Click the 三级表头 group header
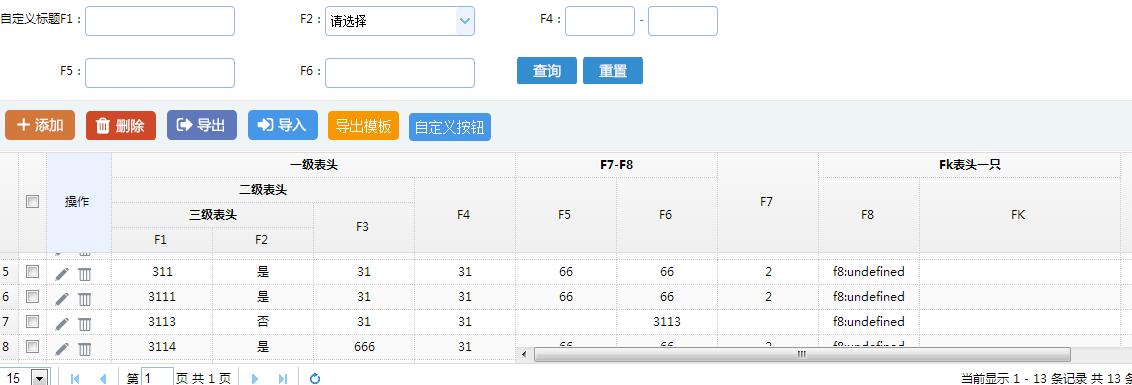 [x=212, y=215]
